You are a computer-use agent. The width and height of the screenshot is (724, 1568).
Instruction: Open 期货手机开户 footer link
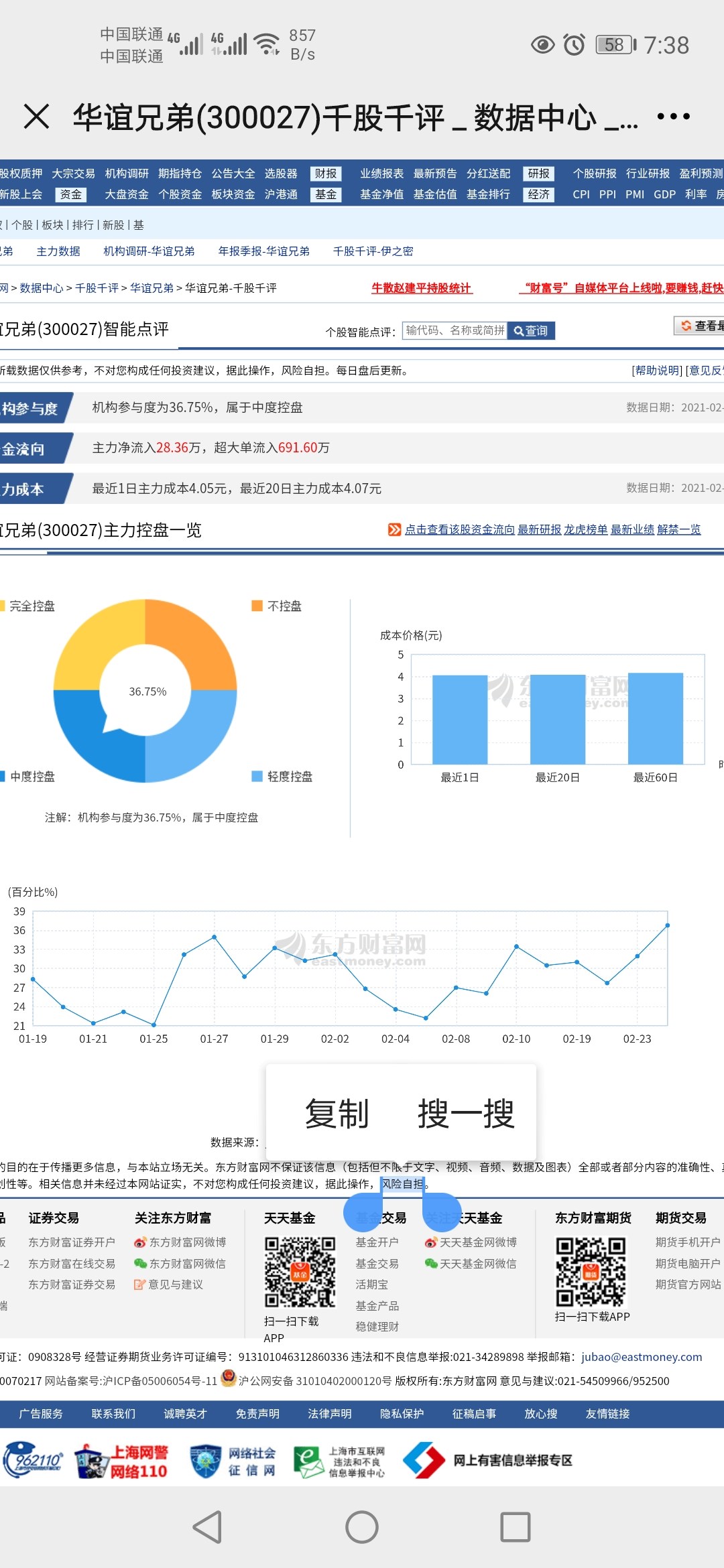(x=688, y=1242)
